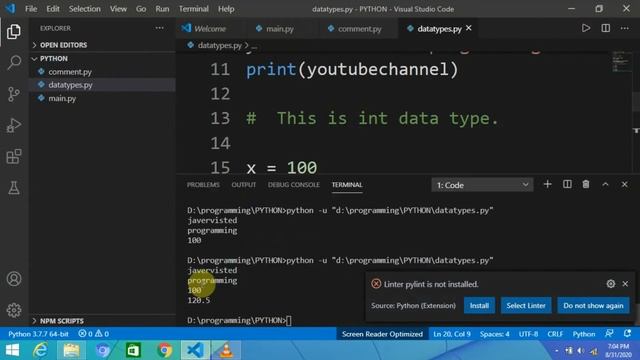Click Do not show again button

click(593, 305)
